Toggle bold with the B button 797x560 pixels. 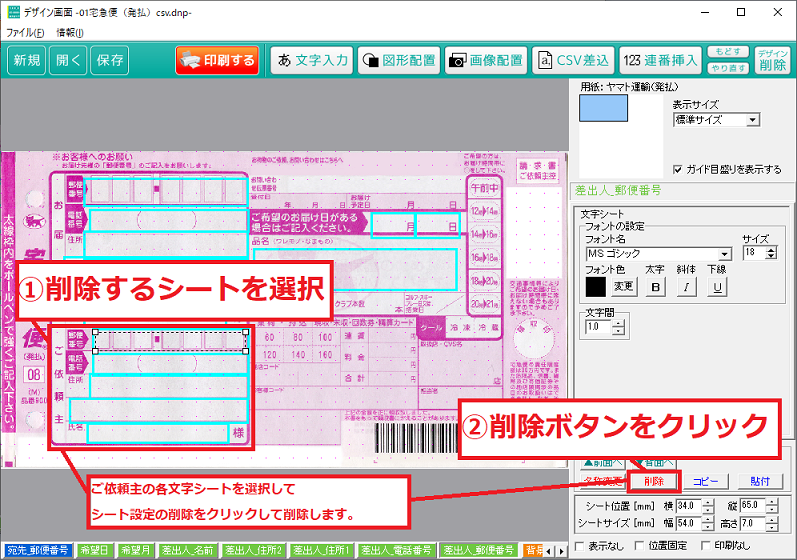coord(656,287)
